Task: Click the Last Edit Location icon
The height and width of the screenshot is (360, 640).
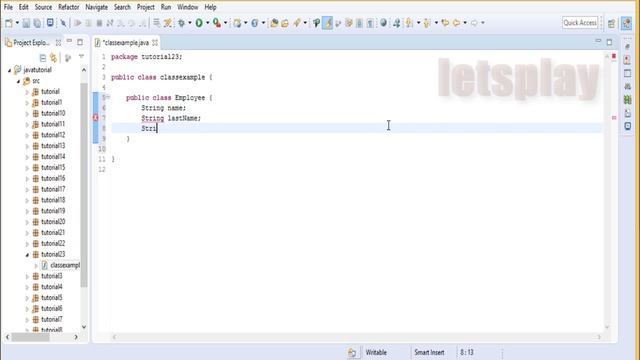Action: (445, 23)
